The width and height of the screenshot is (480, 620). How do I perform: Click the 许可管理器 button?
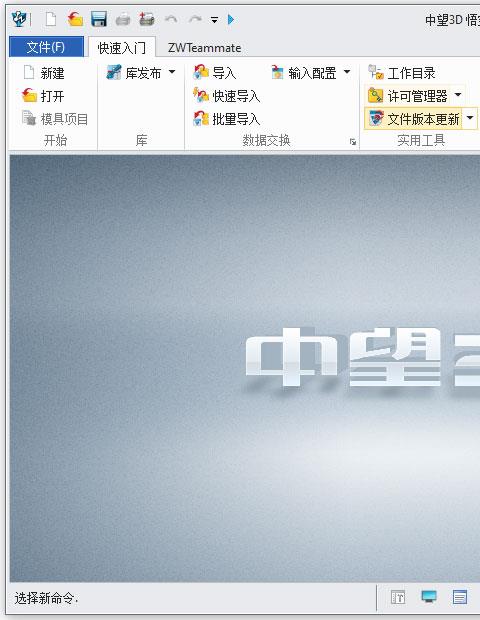408,96
